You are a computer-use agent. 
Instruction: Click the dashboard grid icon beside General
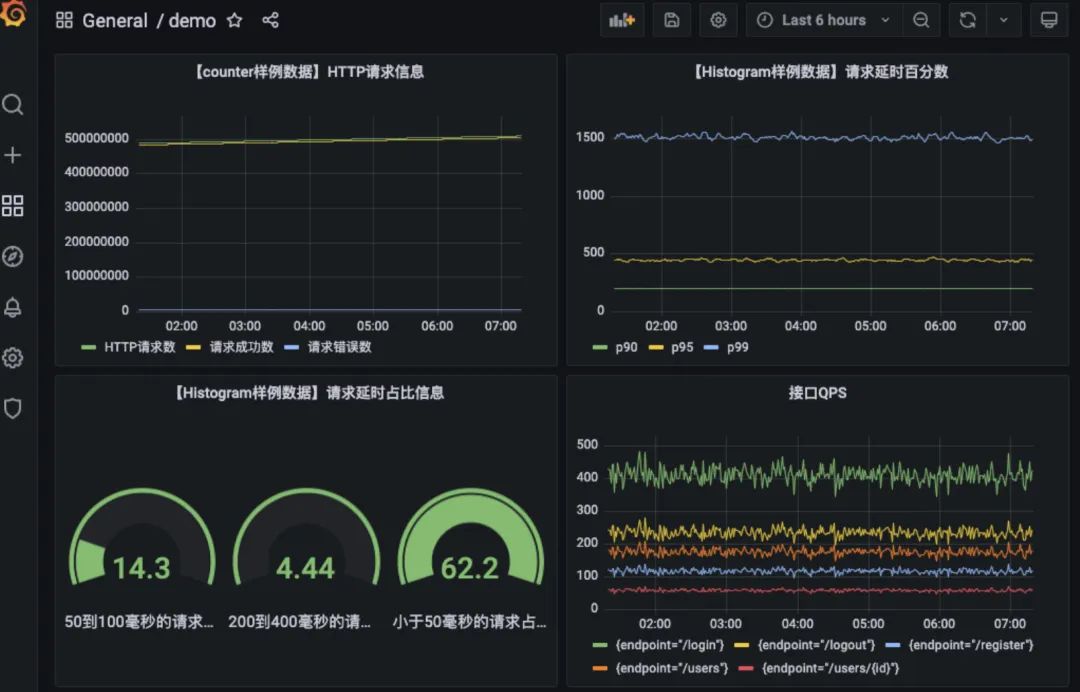tap(64, 20)
